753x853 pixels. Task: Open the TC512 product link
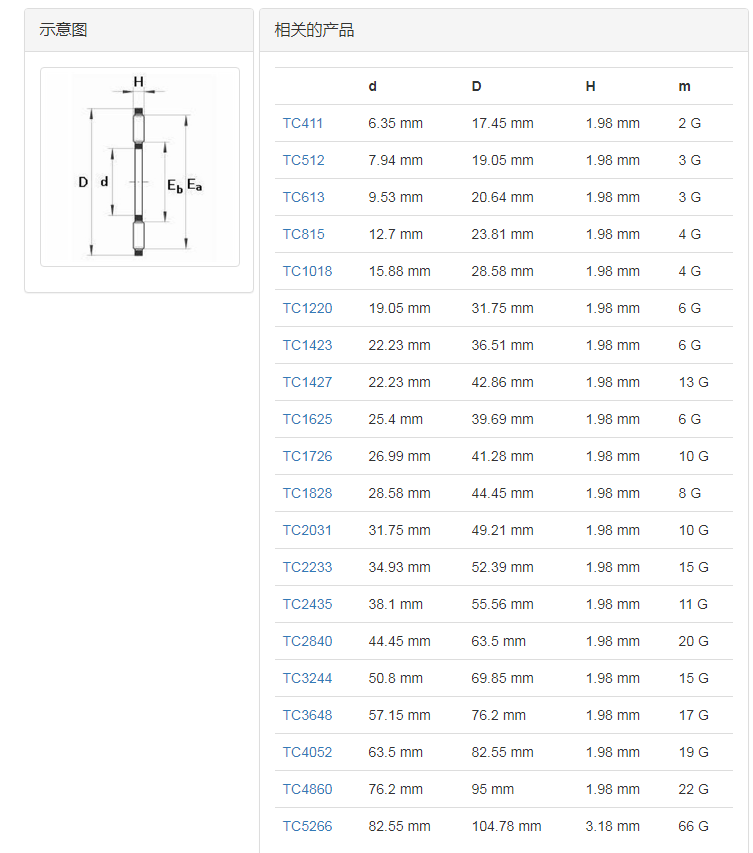[301, 160]
